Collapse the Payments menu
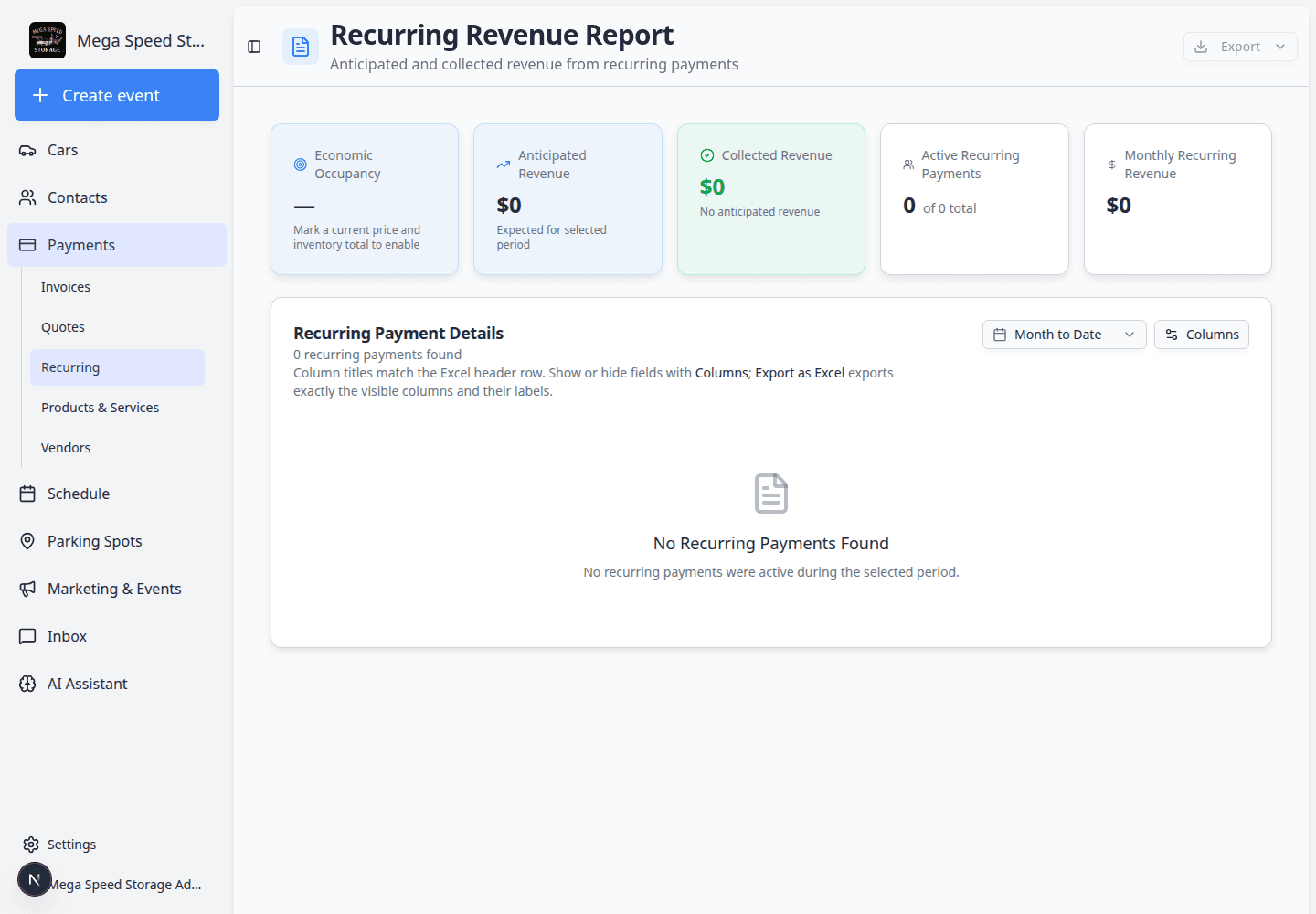Image resolution: width=1316 pixels, height=914 pixels. [117, 245]
